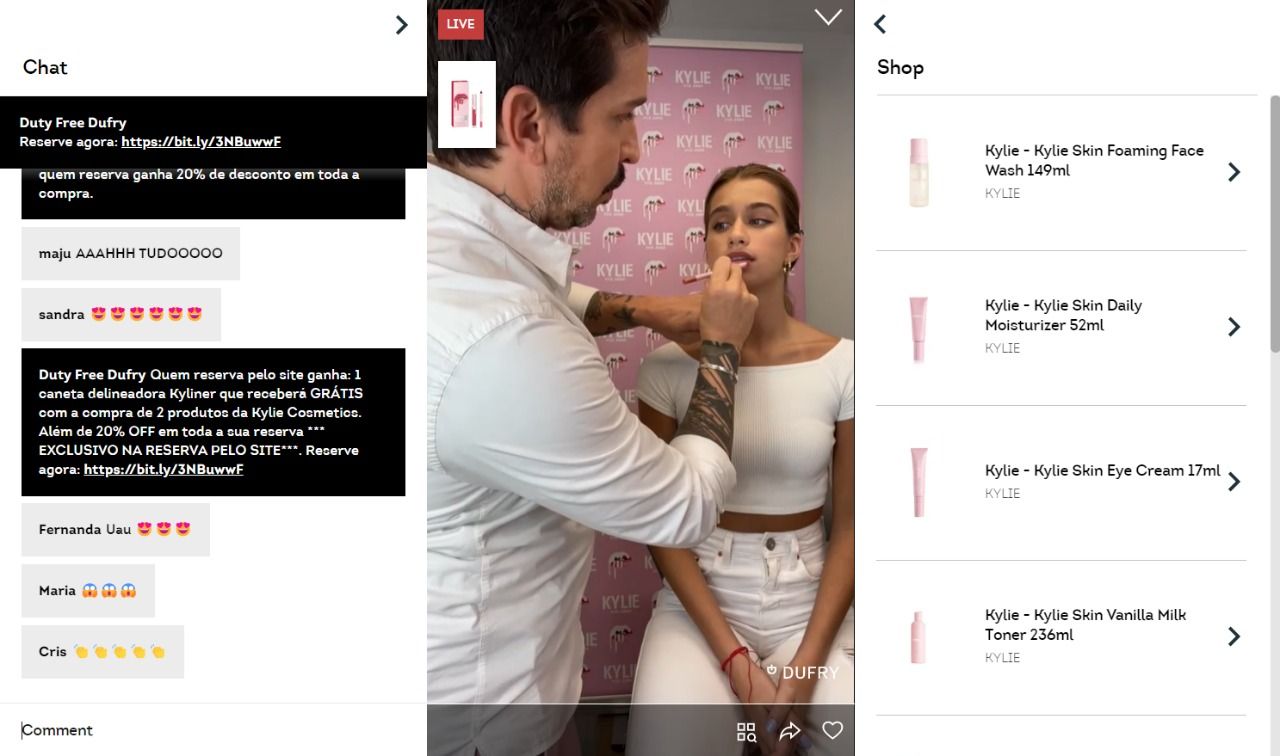Viewport: 1280px width, 756px height.
Task: Expand Kylie Skin Vanilla Milk Toner chevron
Action: point(1234,637)
